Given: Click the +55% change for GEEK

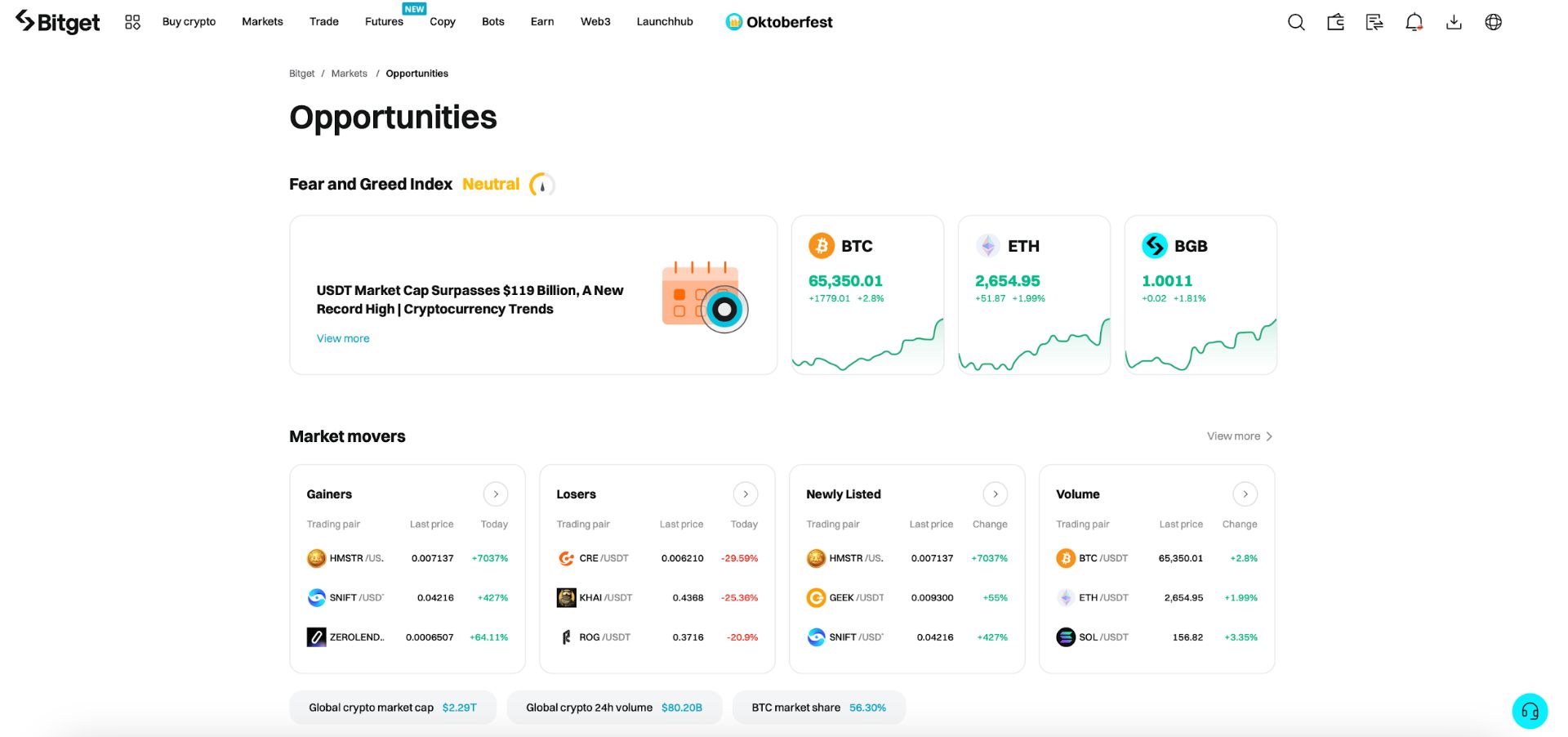Looking at the screenshot, I should [996, 597].
